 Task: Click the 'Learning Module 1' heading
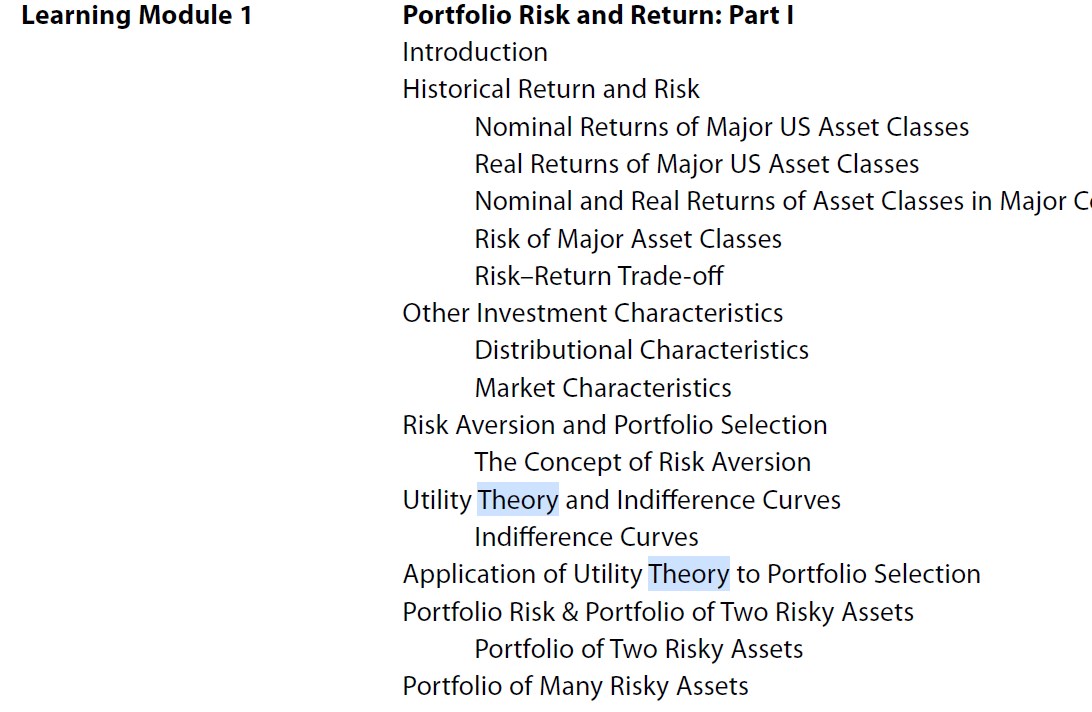coord(136,16)
